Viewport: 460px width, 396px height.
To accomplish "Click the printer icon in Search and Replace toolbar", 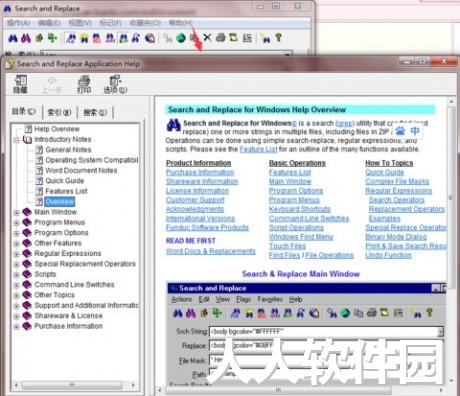I will [220, 38].
